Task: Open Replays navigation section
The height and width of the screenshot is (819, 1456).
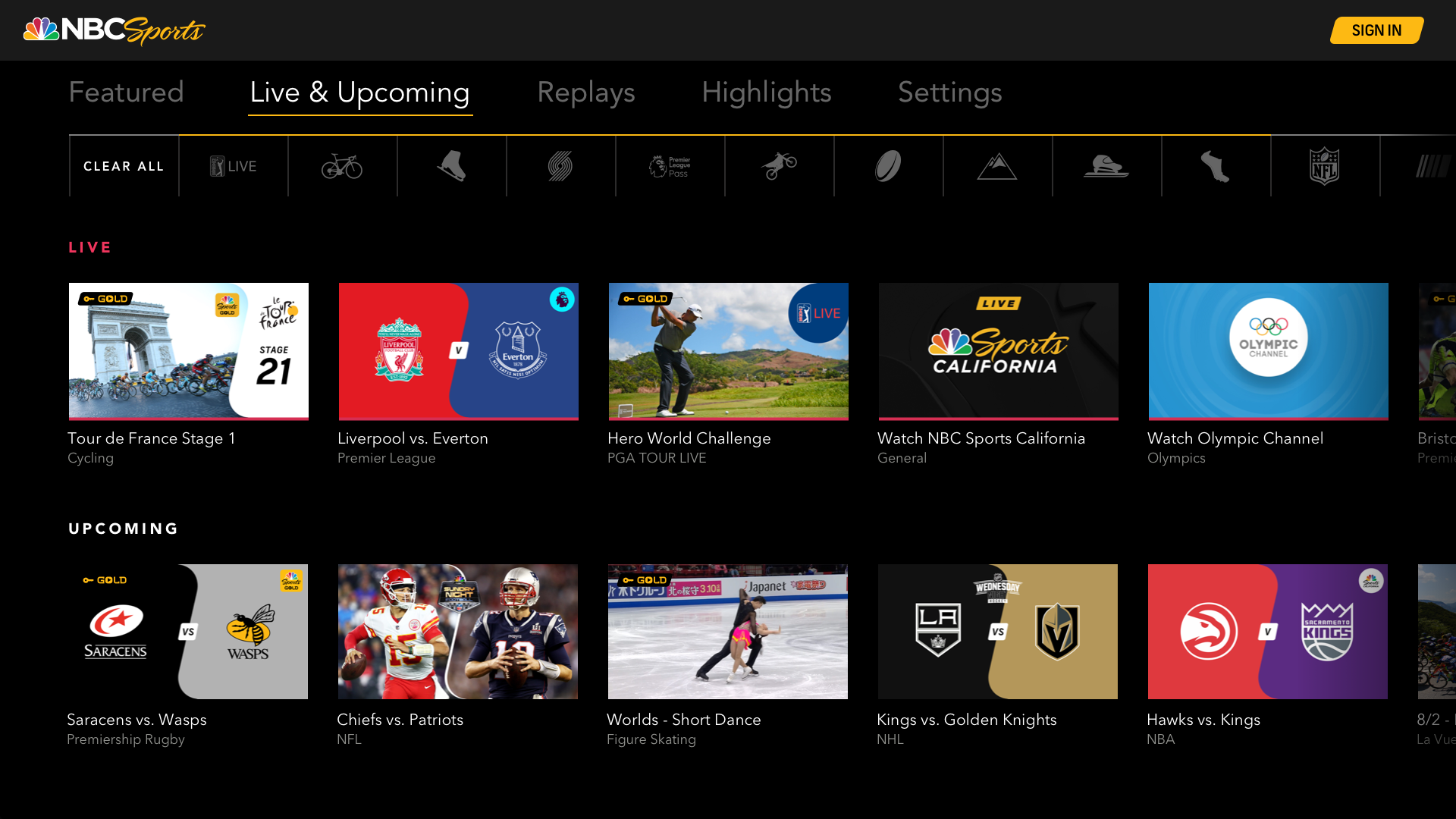Action: pyautogui.click(x=585, y=92)
